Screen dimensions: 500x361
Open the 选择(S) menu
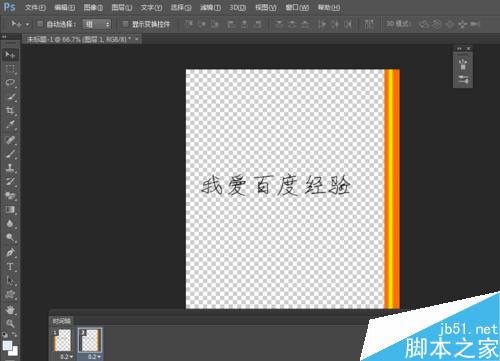click(181, 7)
